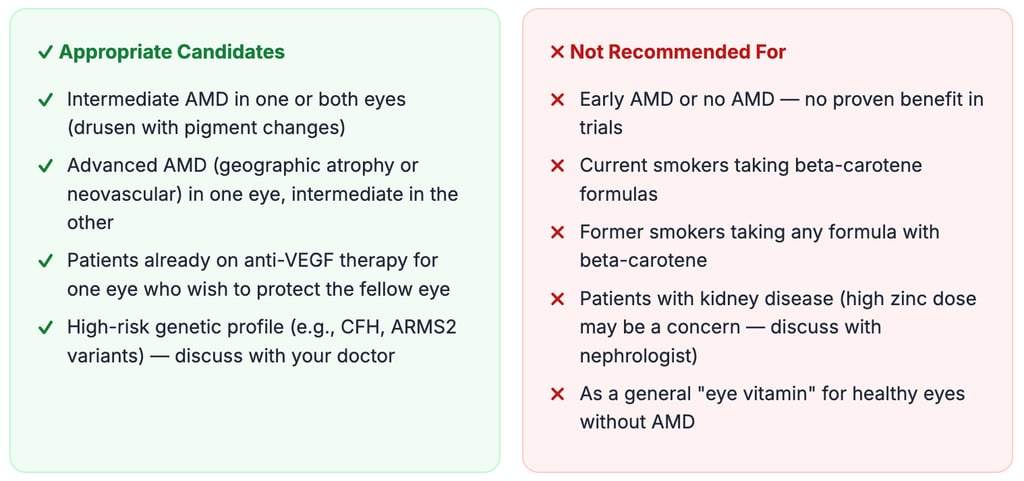Viewport: 1024px width, 481px height.
Task: Select the "Not Recommended For" heading text
Action: [677, 52]
